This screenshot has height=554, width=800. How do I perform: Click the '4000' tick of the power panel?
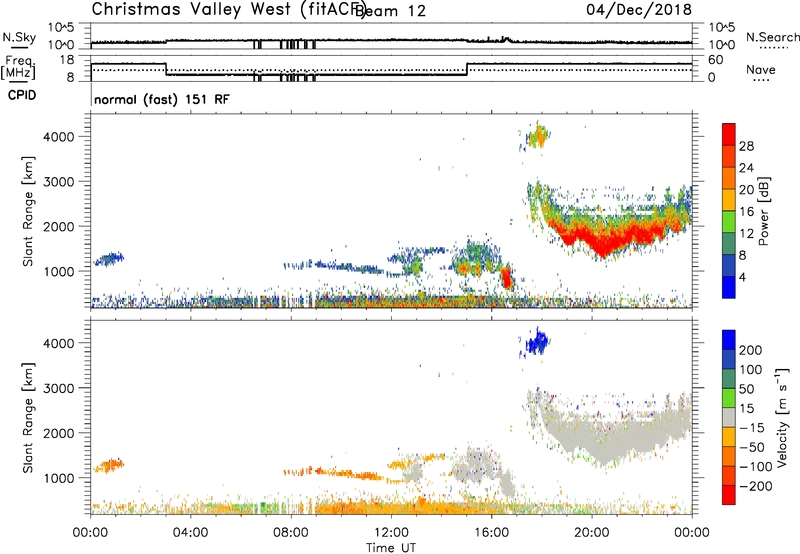pyautogui.click(x=59, y=137)
